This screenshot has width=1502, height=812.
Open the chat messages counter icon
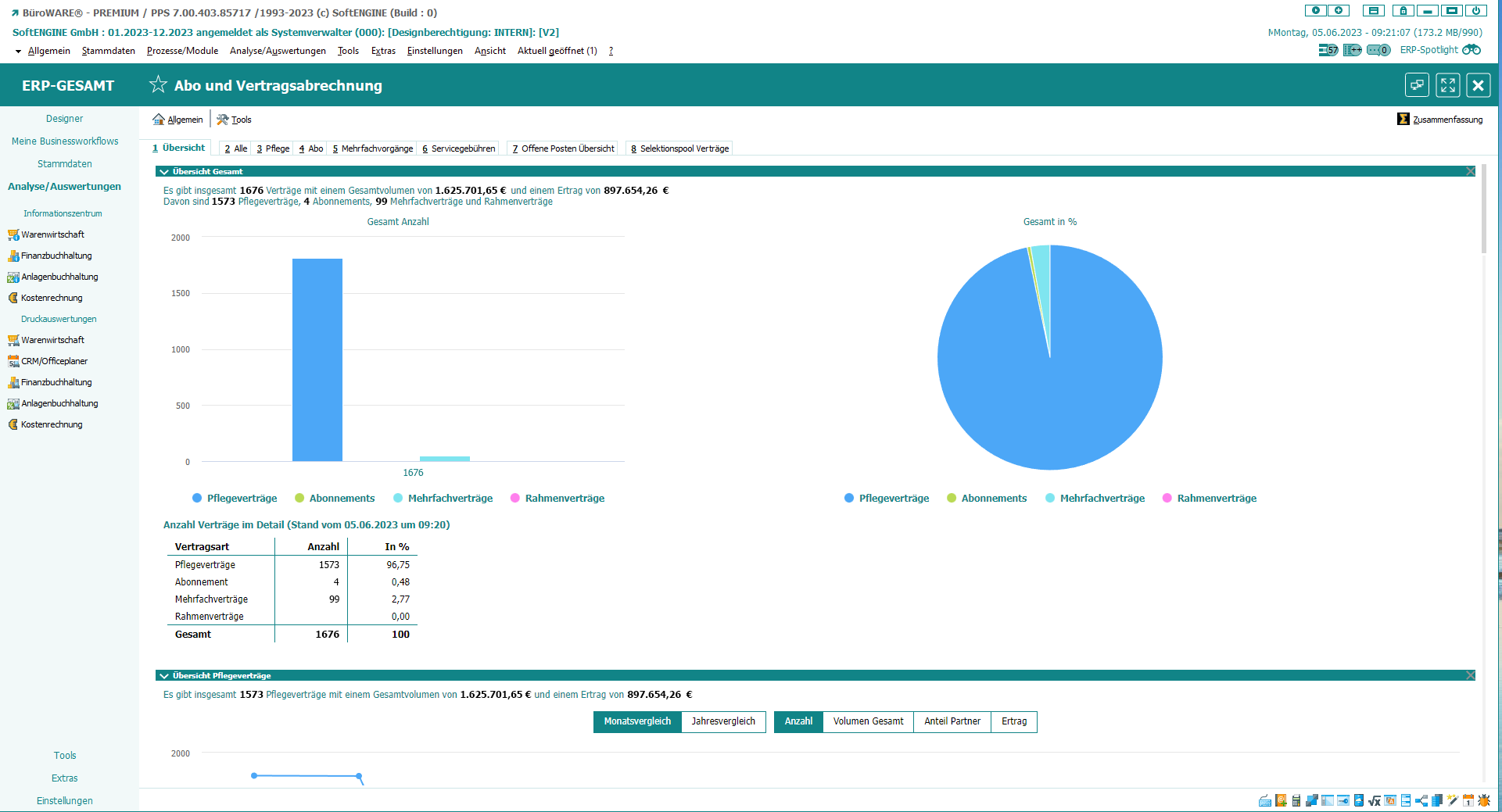click(1378, 50)
